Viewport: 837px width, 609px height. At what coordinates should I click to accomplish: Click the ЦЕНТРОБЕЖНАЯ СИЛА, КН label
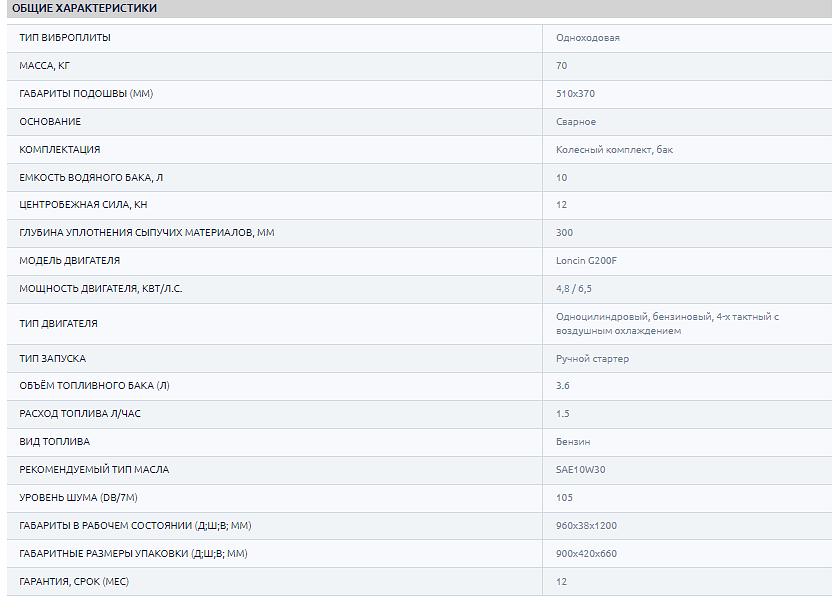(83, 205)
